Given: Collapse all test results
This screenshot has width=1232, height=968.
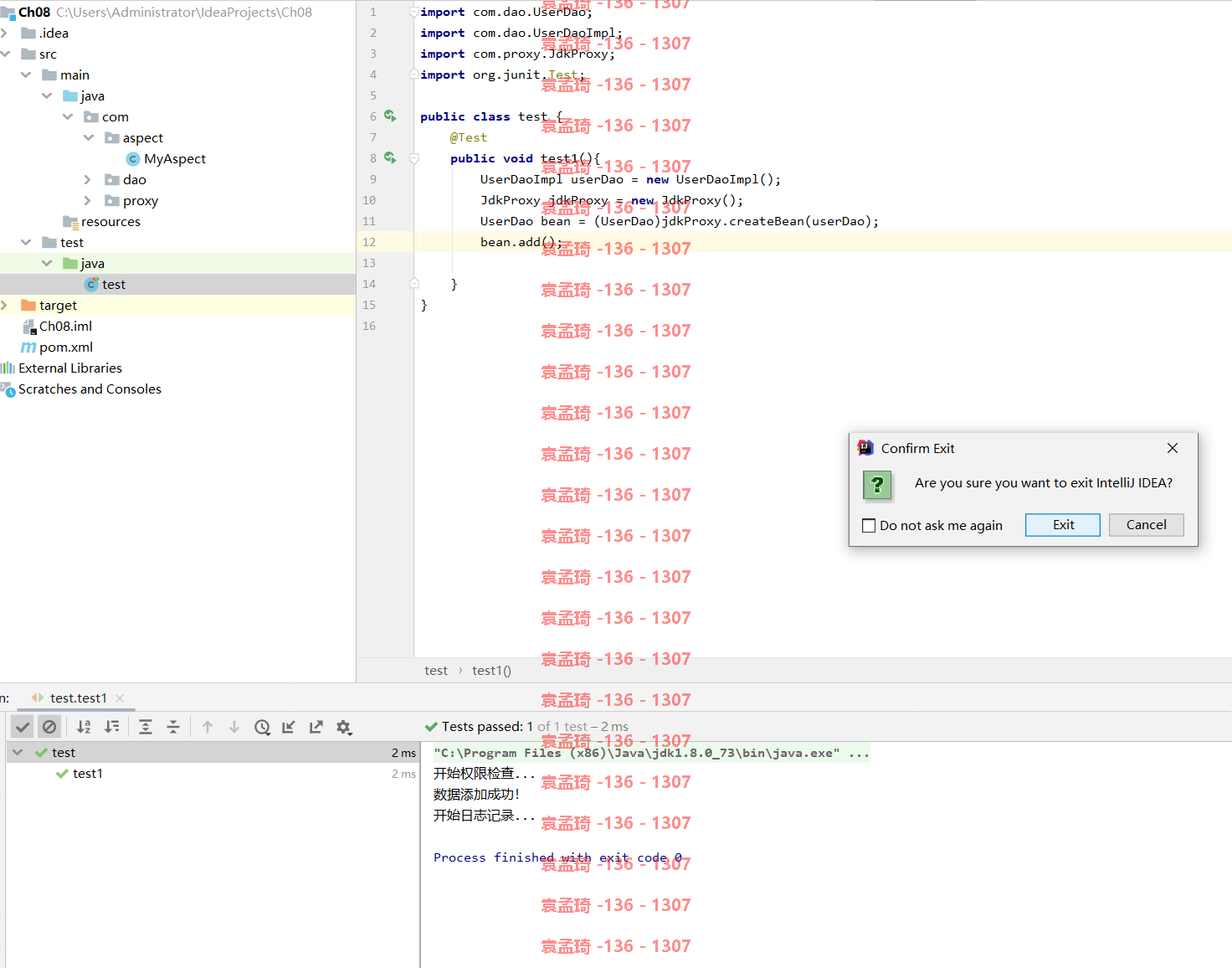Looking at the screenshot, I should (x=173, y=727).
